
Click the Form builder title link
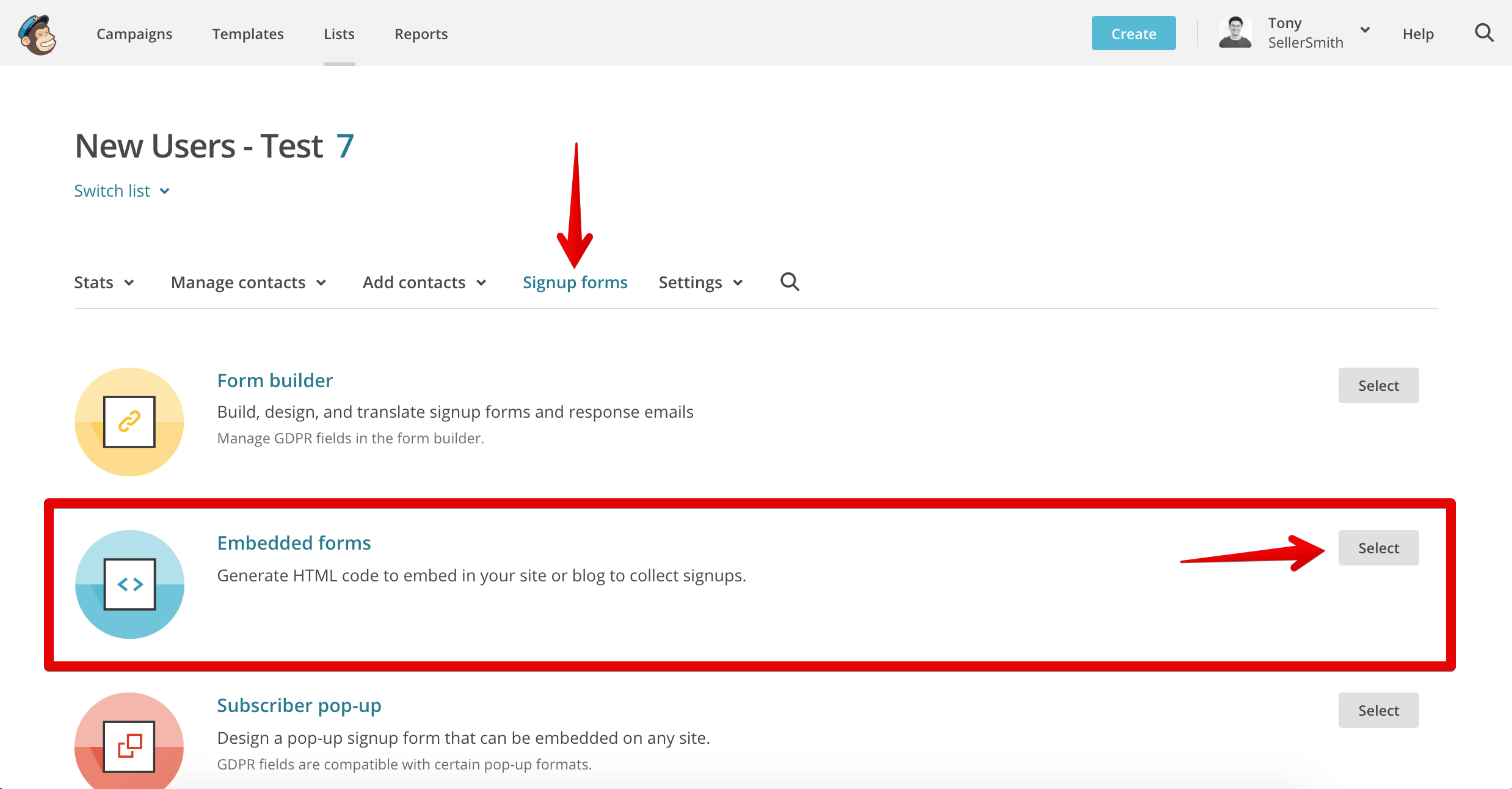click(275, 380)
